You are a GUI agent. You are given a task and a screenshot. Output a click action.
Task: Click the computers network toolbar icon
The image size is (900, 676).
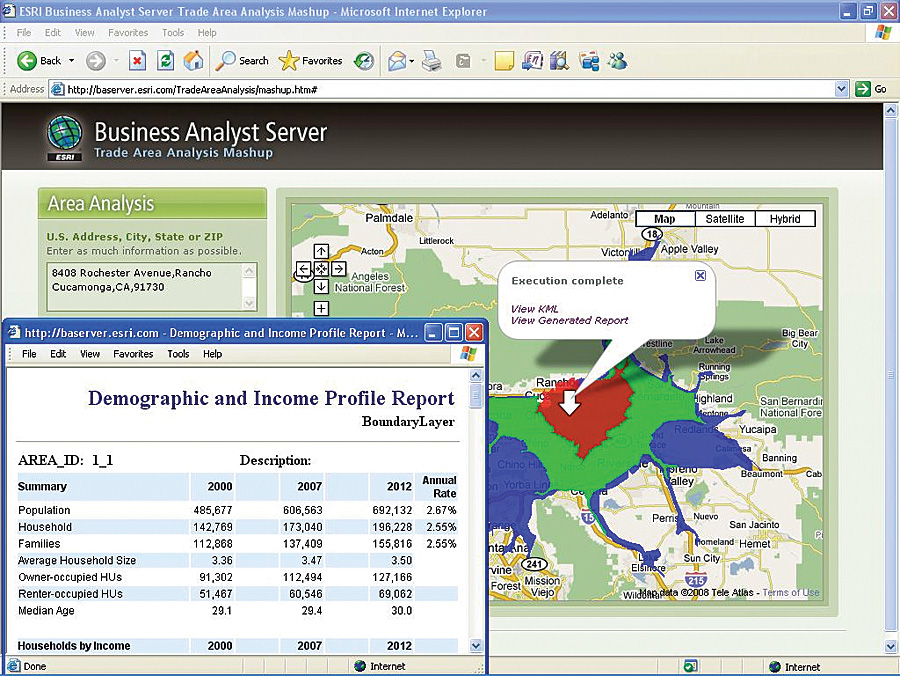click(589, 60)
